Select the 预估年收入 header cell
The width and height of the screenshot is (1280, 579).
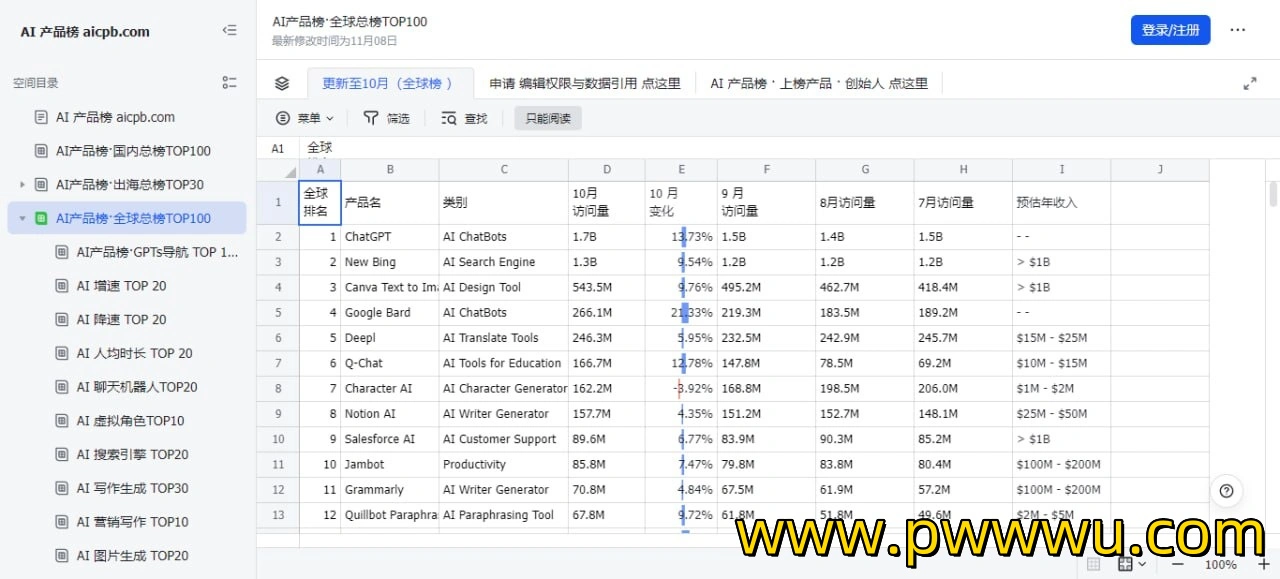click(x=1061, y=202)
